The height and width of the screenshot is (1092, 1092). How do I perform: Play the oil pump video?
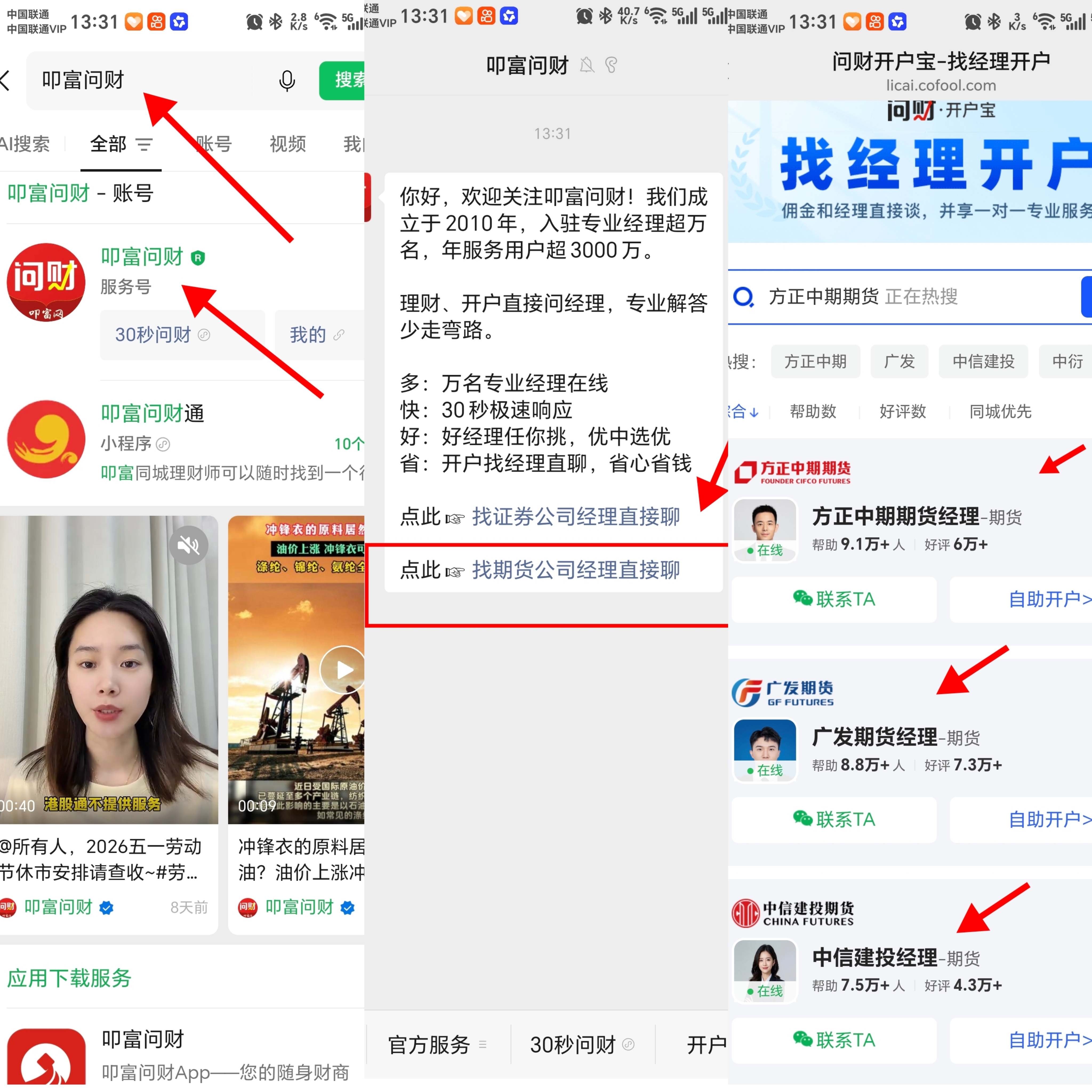coord(342,670)
